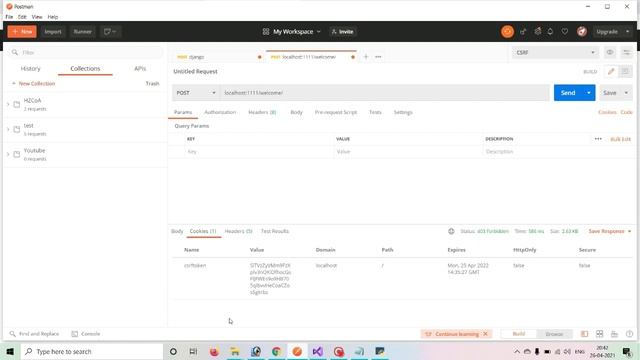640x360 pixels.
Task: Open the Console
Action: [x=86, y=334]
